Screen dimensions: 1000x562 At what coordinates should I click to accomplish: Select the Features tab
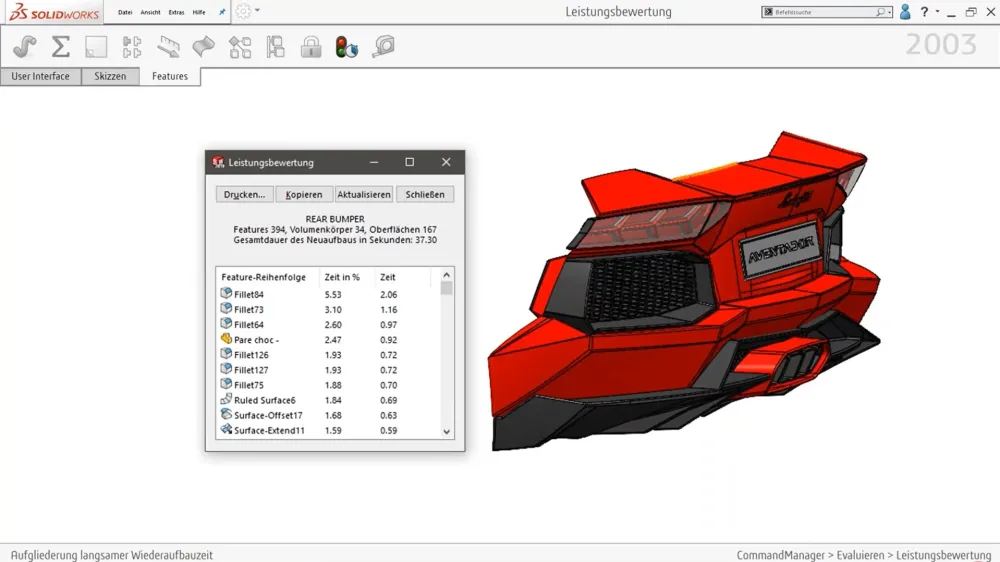pyautogui.click(x=170, y=77)
